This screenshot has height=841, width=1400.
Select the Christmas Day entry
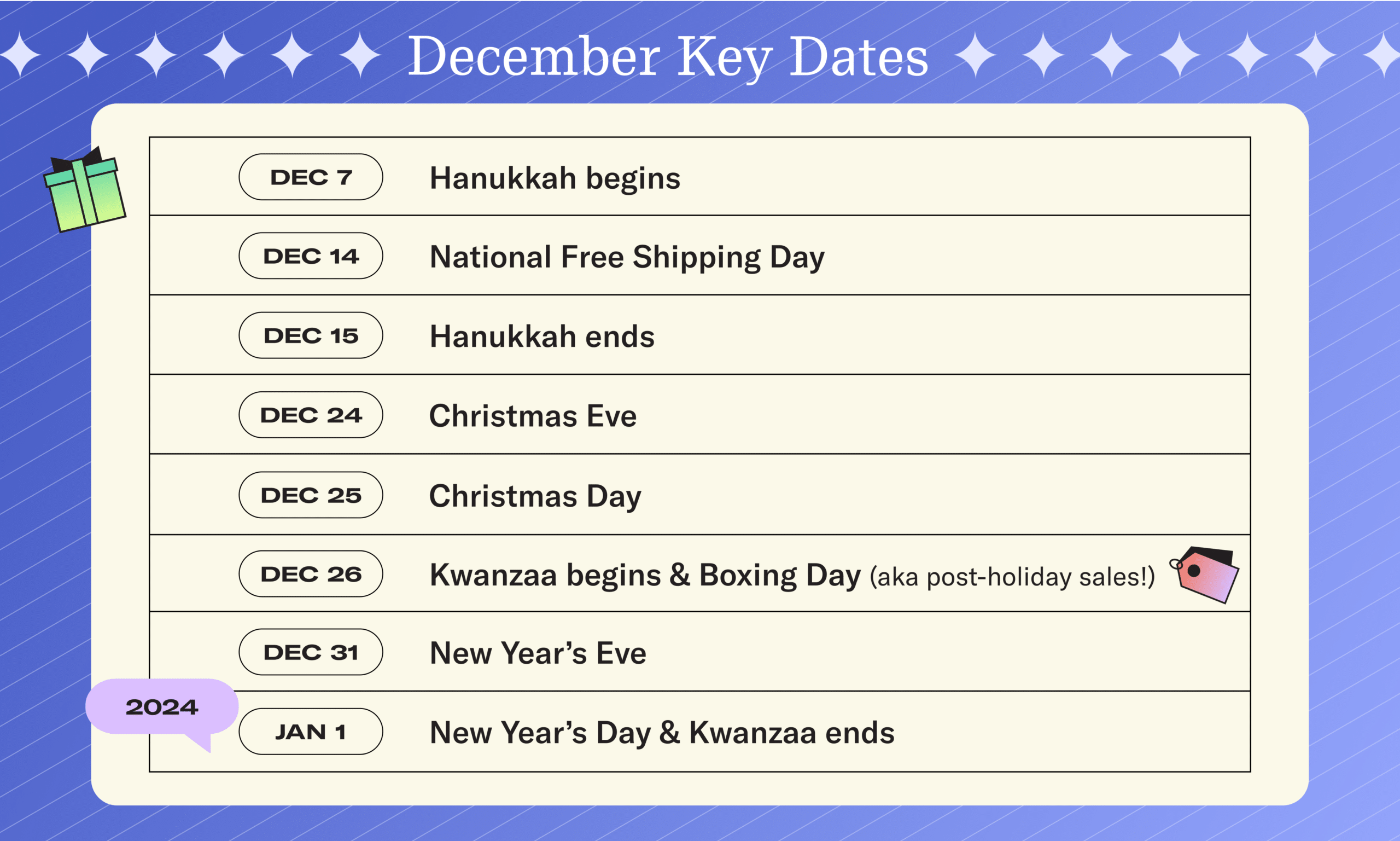(535, 496)
